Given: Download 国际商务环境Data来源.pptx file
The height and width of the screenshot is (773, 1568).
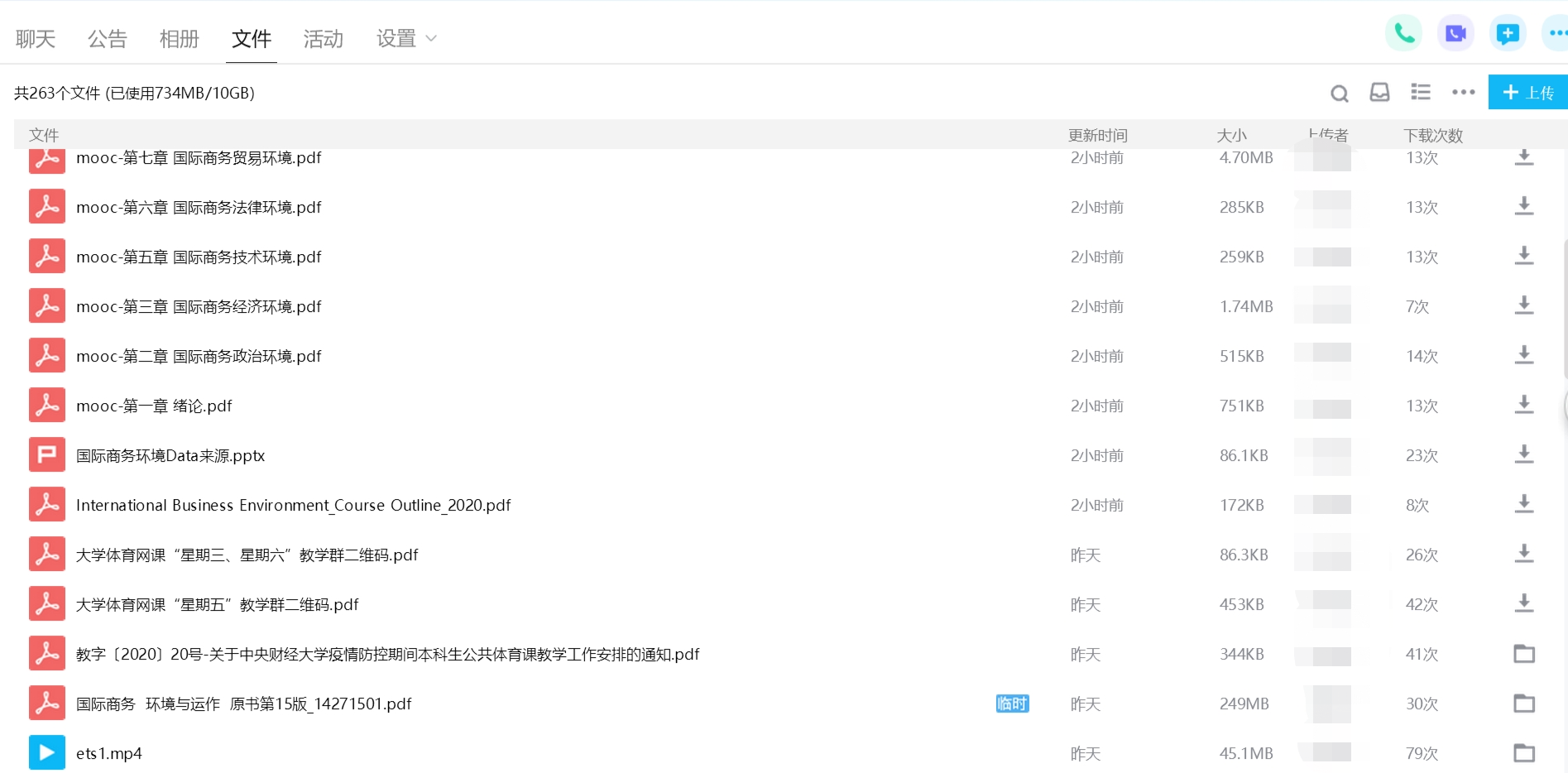Looking at the screenshot, I should coord(1523,454).
